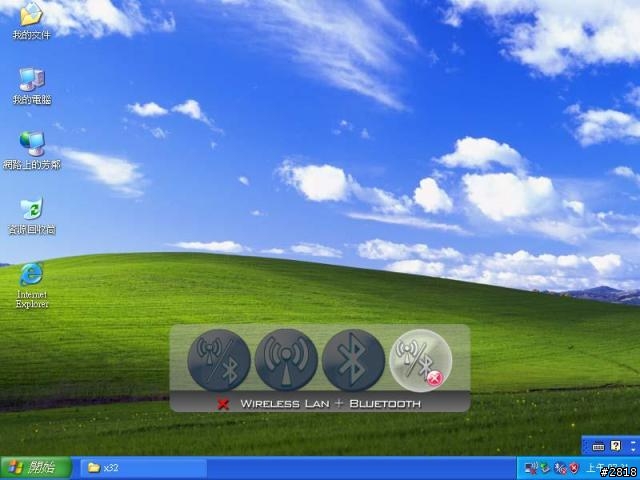This screenshot has height=480, width=640.
Task: Open language bar help question mark
Action: click(616, 446)
